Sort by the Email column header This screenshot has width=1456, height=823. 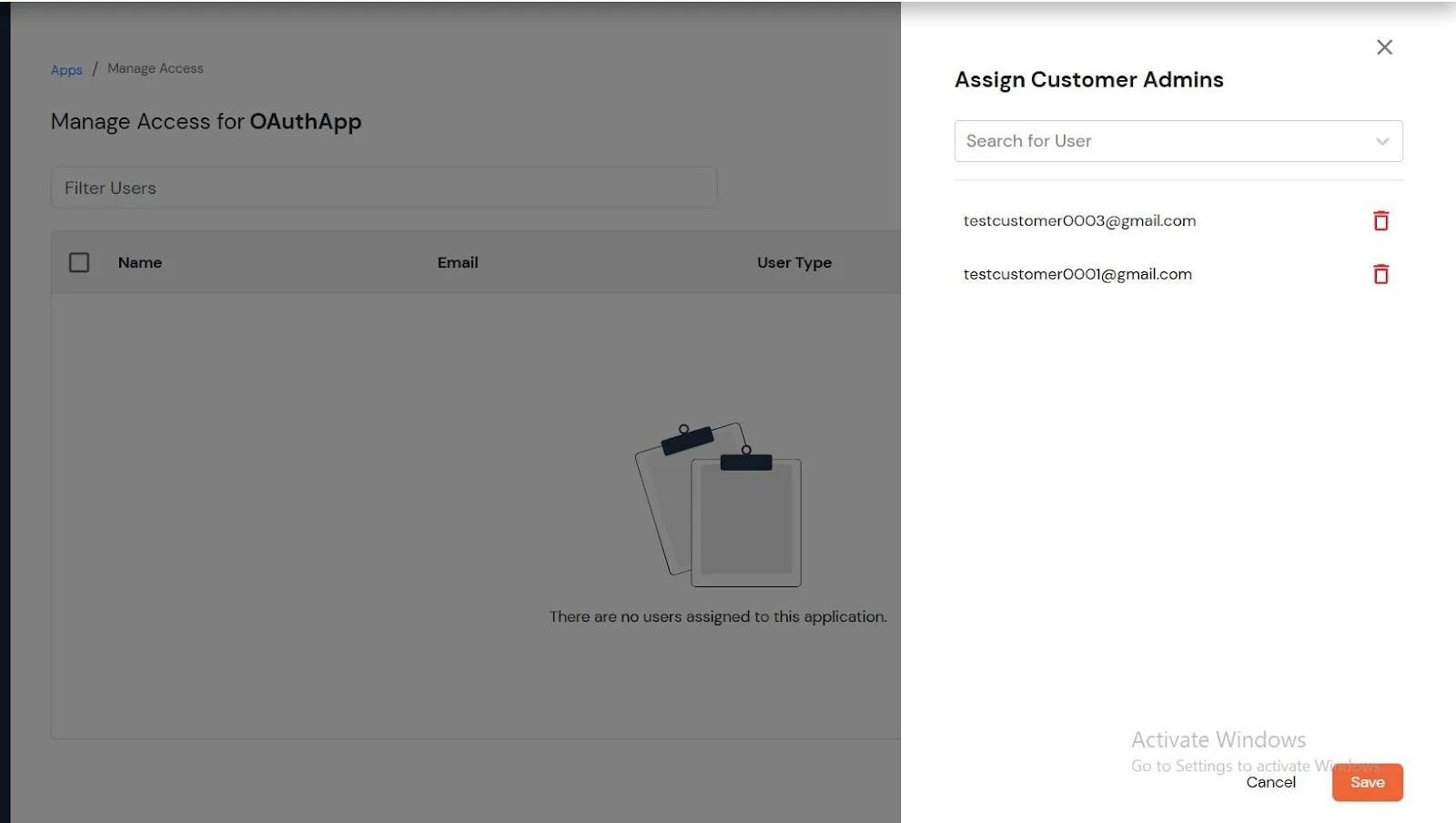(458, 262)
